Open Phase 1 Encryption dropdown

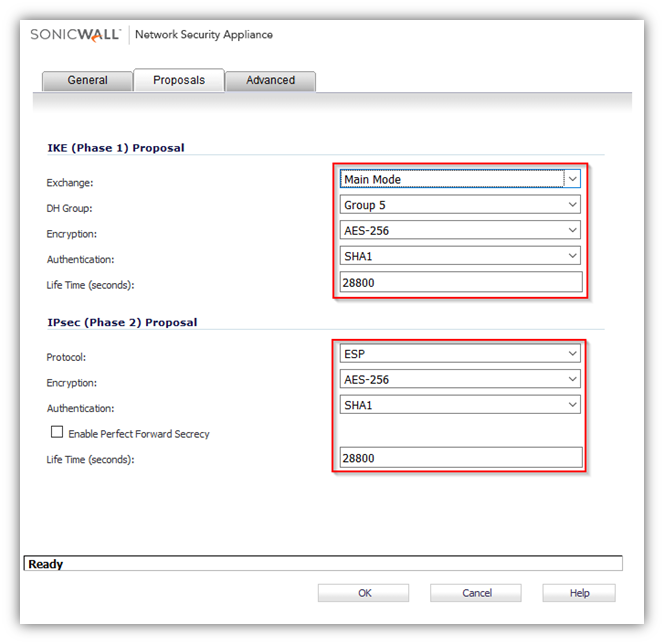click(x=459, y=231)
